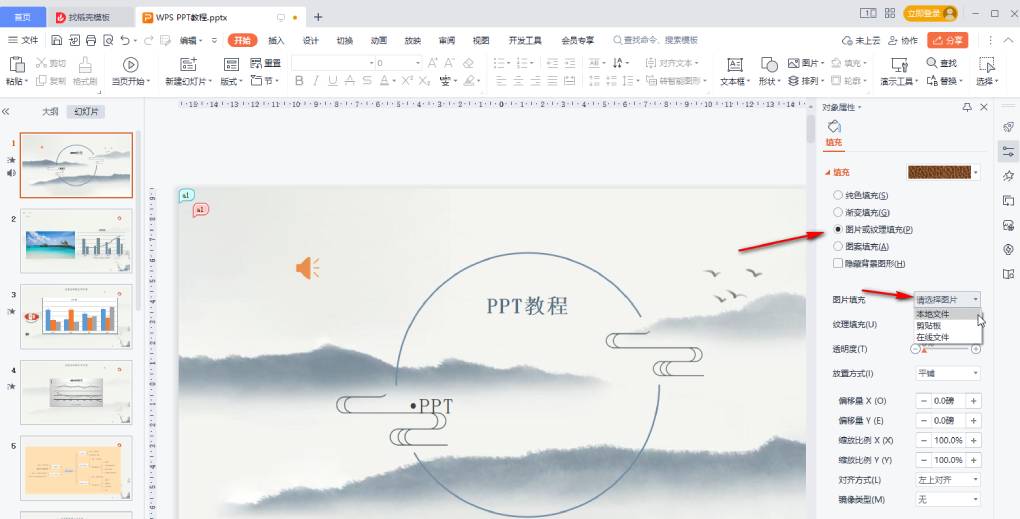Open the Animation (动画) ribbon tab
This screenshot has width=1020, height=519.
point(379,40)
